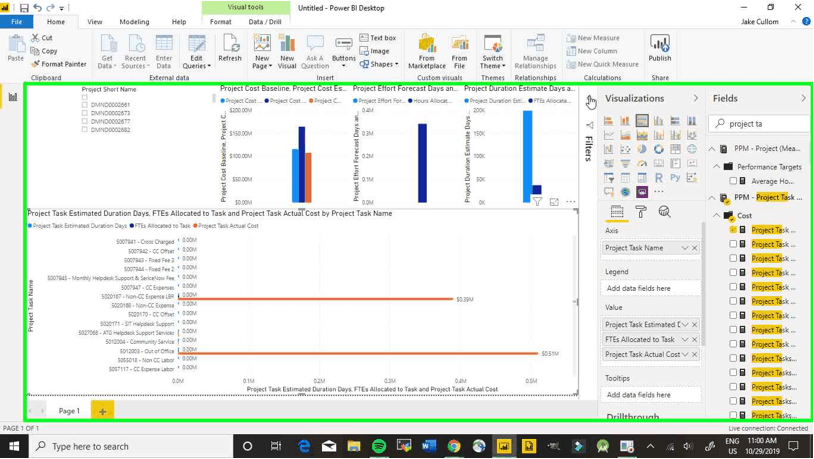Open the Shapes dropdown in Insert group
814x459 pixels.
click(379, 64)
